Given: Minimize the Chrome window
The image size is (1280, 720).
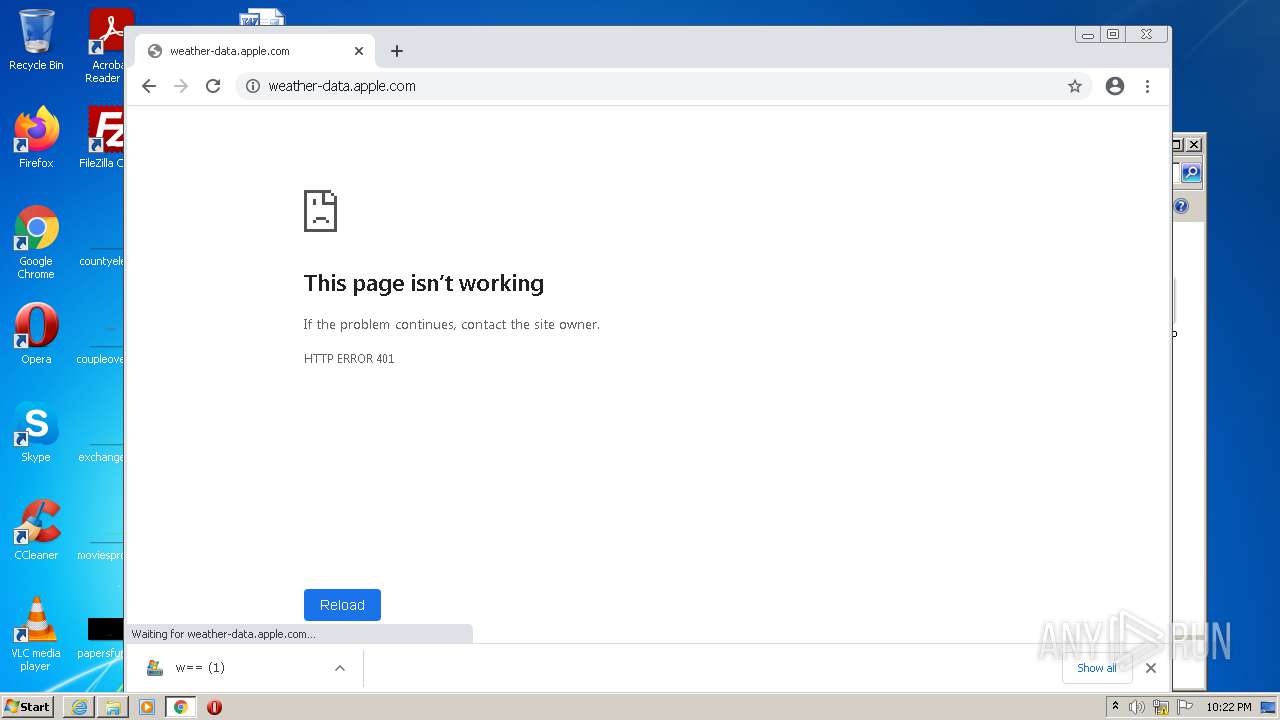Looking at the screenshot, I should 1088,35.
